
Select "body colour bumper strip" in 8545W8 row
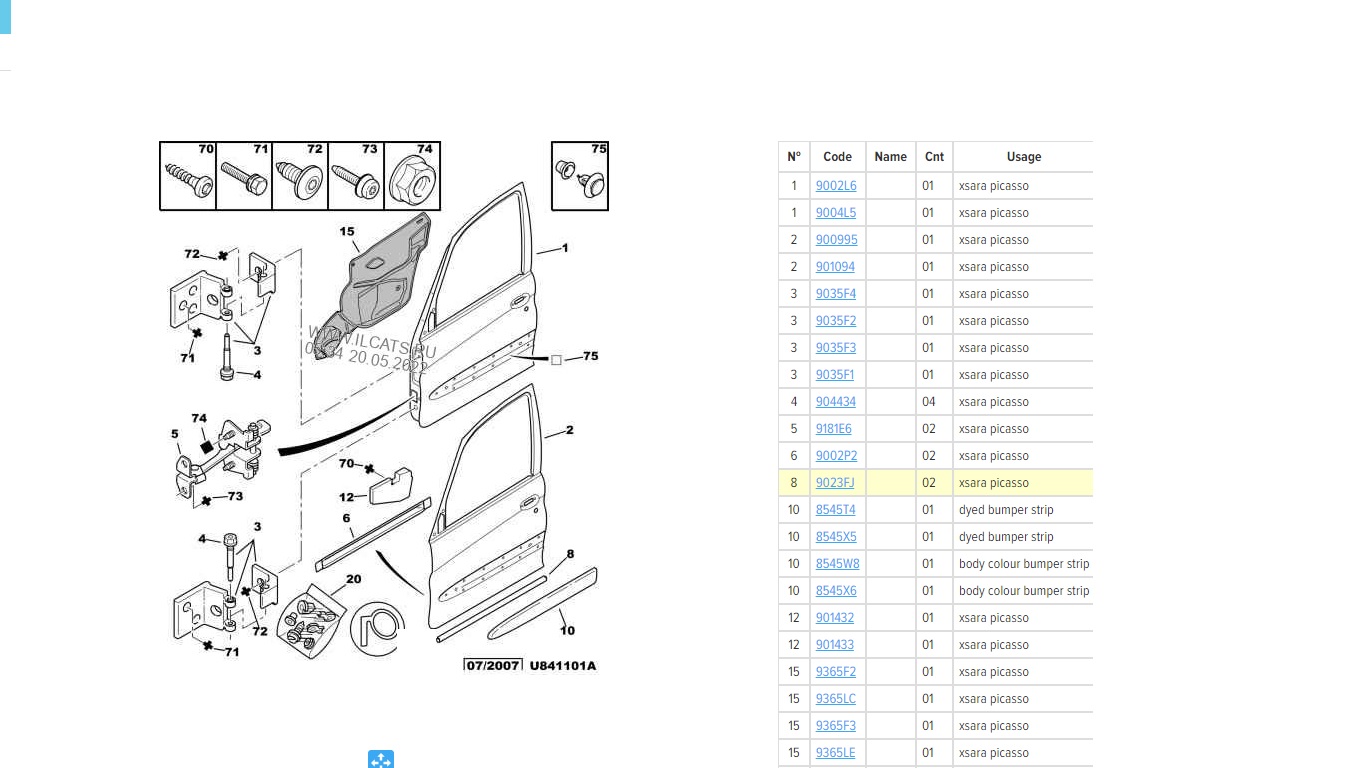tap(1024, 564)
